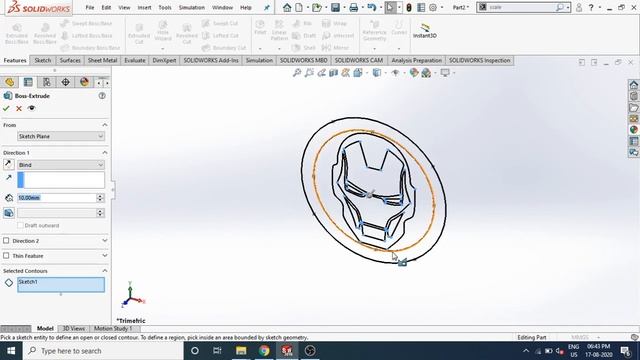
Task: Click the Rebuild traffic light icon
Action: coord(409,7)
